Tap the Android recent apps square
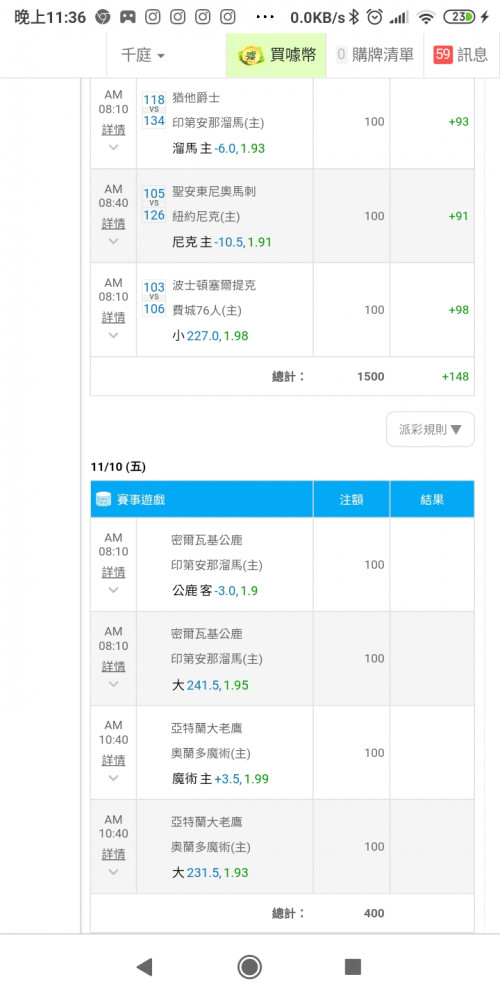500x1000 pixels. click(x=353, y=967)
